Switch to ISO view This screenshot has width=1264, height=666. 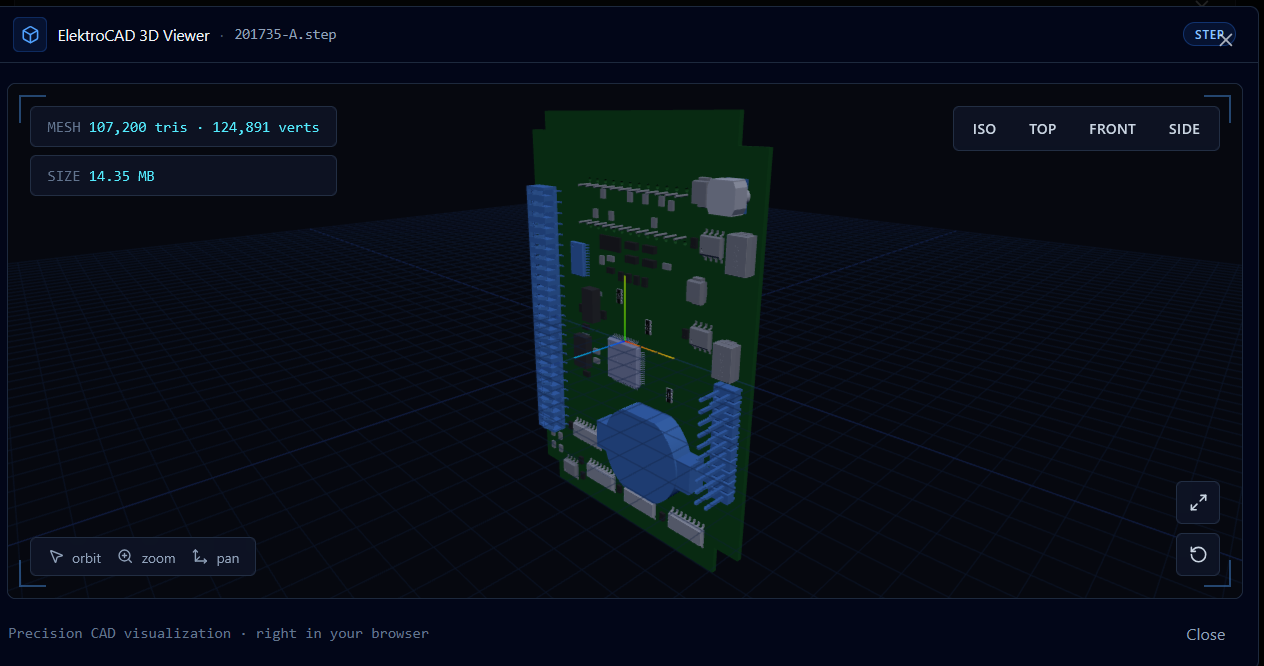[984, 129]
